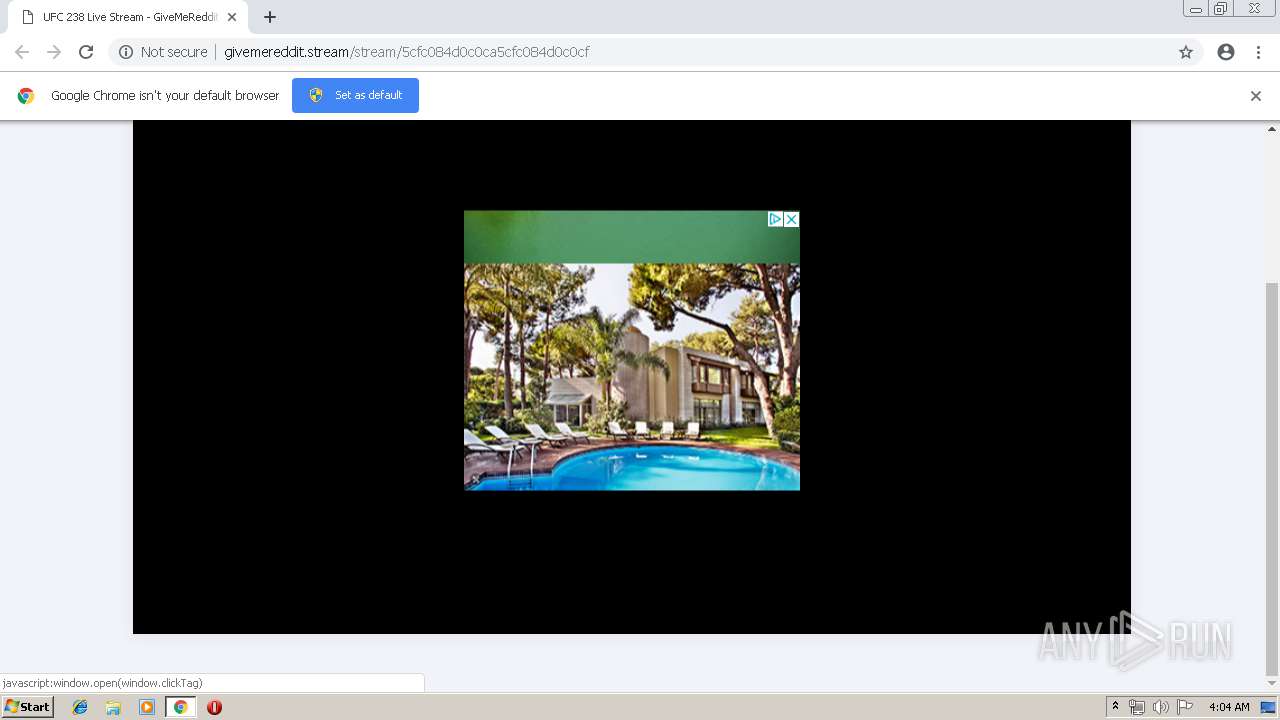Viewport: 1280px width, 720px height.
Task: Launch Internet Explorer from taskbar
Action: coord(80,707)
